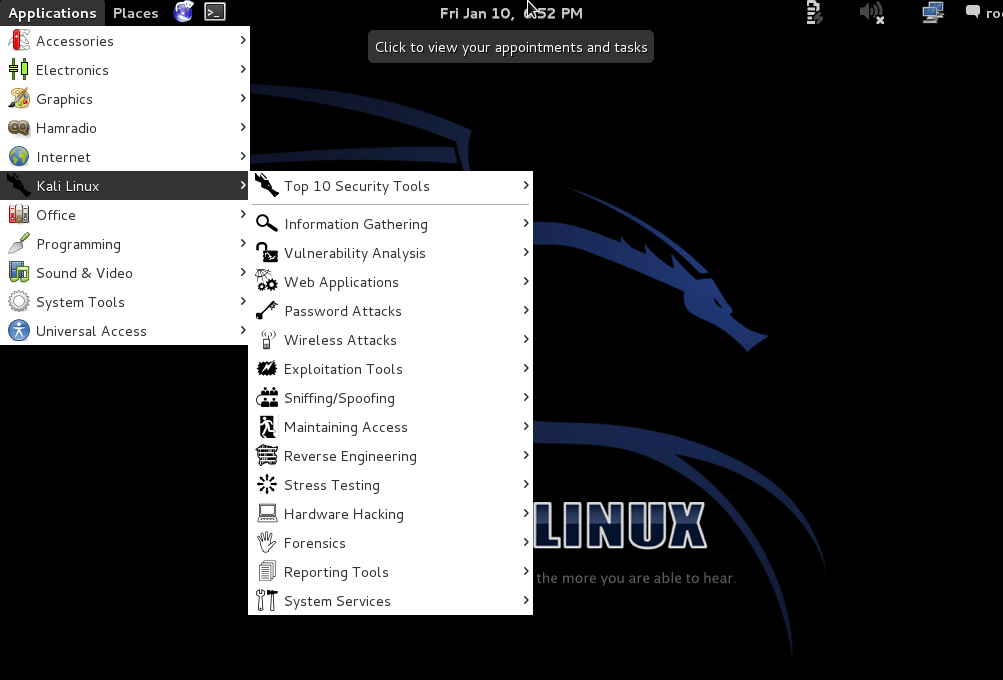Expand the Wireless Attacks submenu arrow

click(525, 340)
